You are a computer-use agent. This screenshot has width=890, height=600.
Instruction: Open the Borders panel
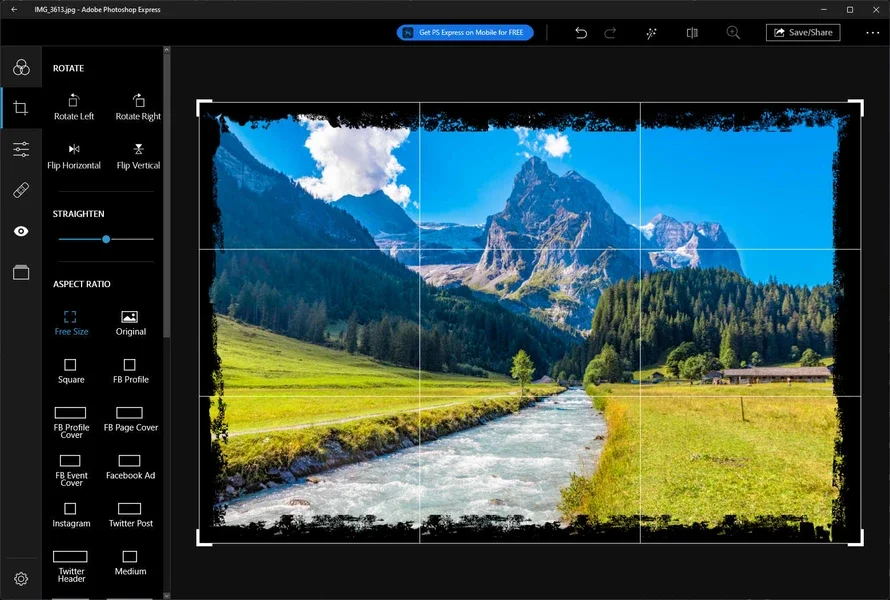[x=21, y=271]
